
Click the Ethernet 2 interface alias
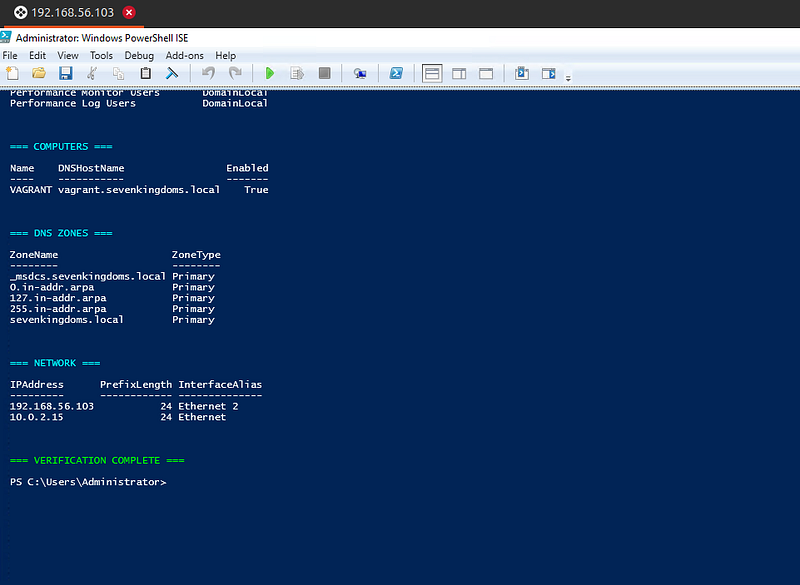pyautogui.click(x=208, y=406)
